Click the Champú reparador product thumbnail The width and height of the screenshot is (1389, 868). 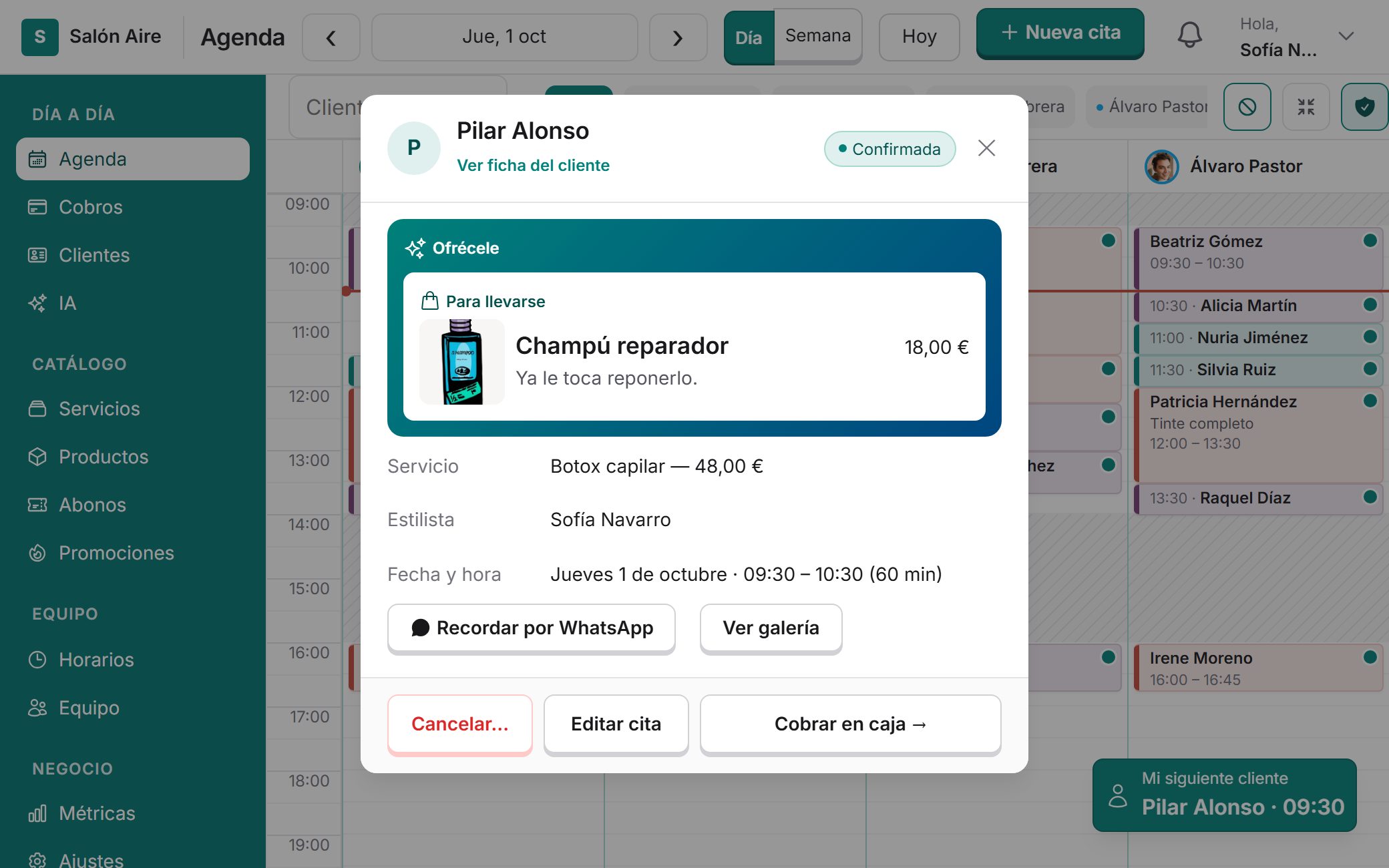461,362
